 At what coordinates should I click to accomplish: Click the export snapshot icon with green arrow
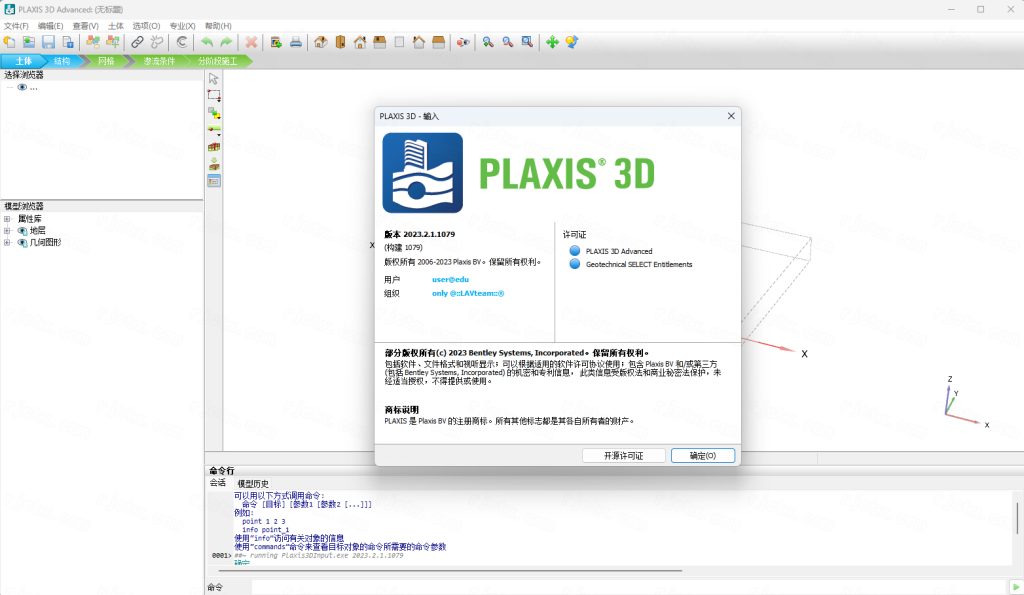276,42
